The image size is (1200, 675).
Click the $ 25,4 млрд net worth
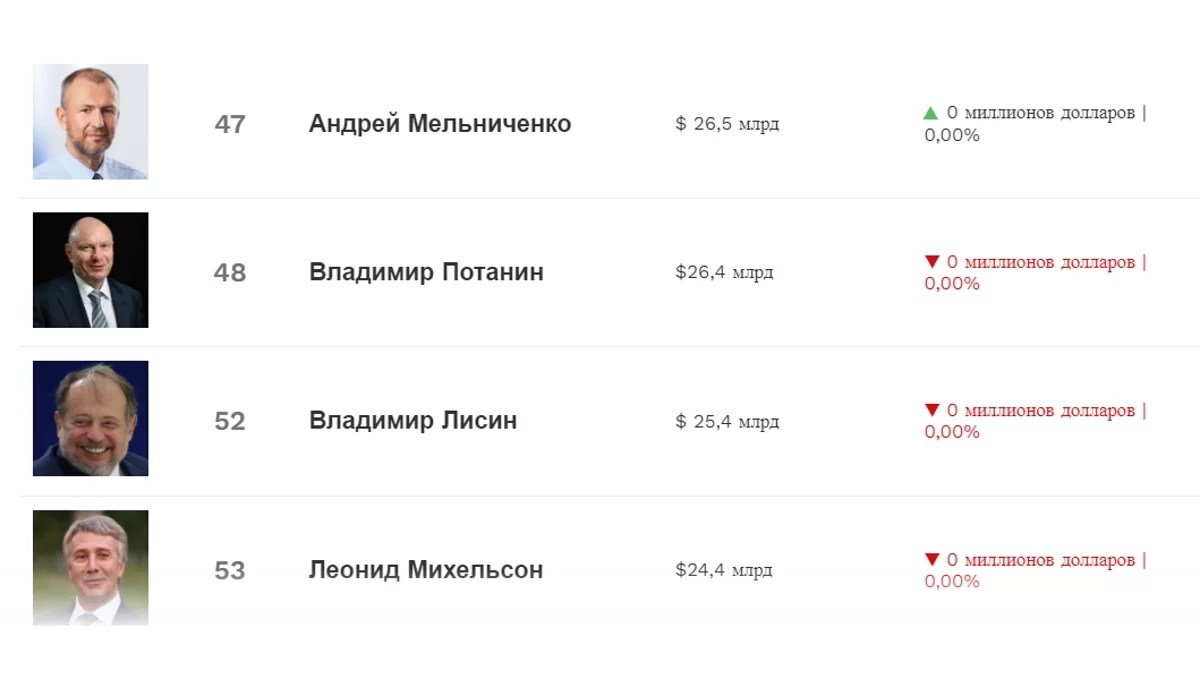727,421
